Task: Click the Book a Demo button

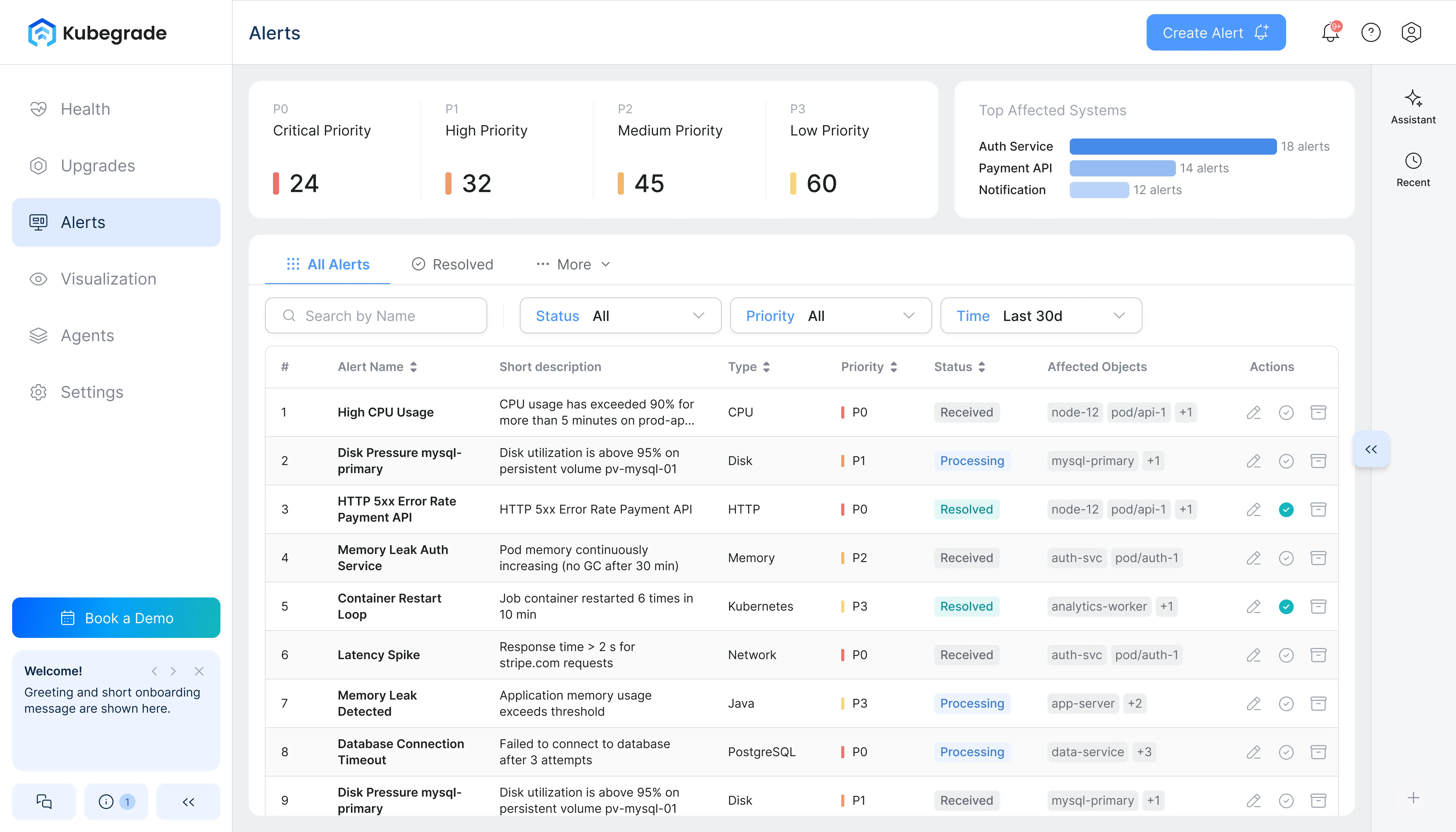Action: [x=116, y=618]
